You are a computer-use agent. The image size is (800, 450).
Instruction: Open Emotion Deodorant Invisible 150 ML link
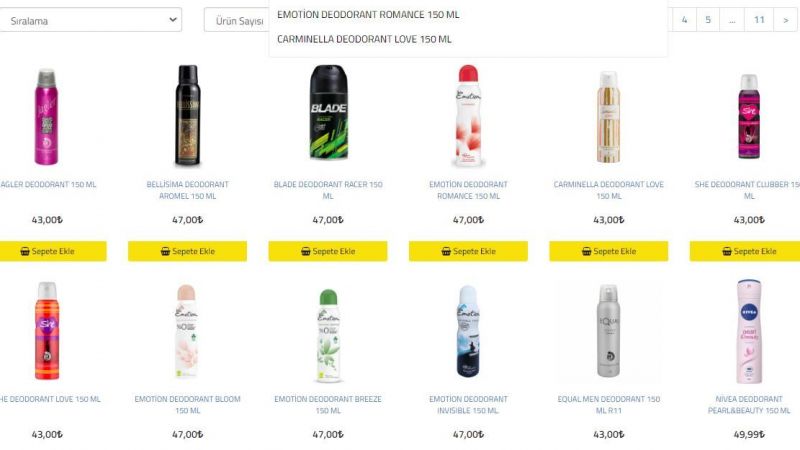468,405
